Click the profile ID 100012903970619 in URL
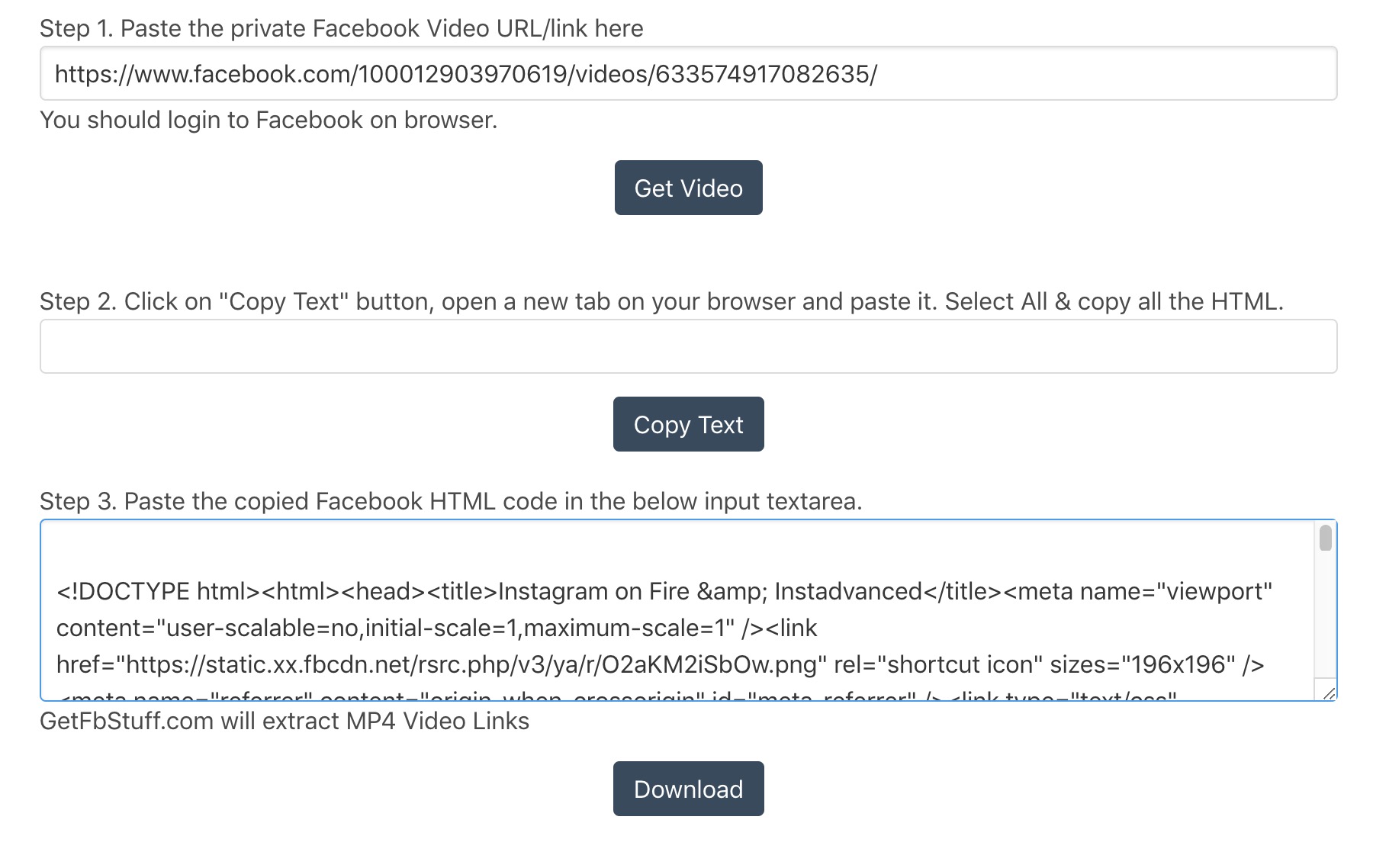This screenshot has width=1373, height=868. pyautogui.click(x=463, y=74)
